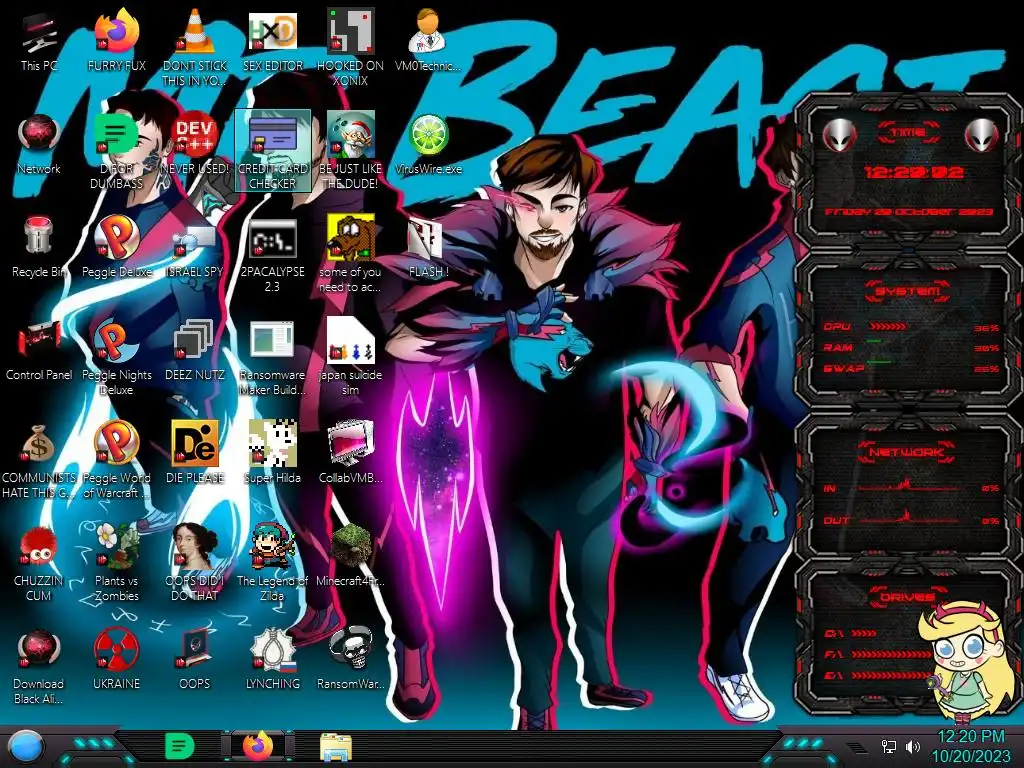Screen dimensions: 1024x768
Task: Open the Recycle Bin
Action: tap(39, 248)
